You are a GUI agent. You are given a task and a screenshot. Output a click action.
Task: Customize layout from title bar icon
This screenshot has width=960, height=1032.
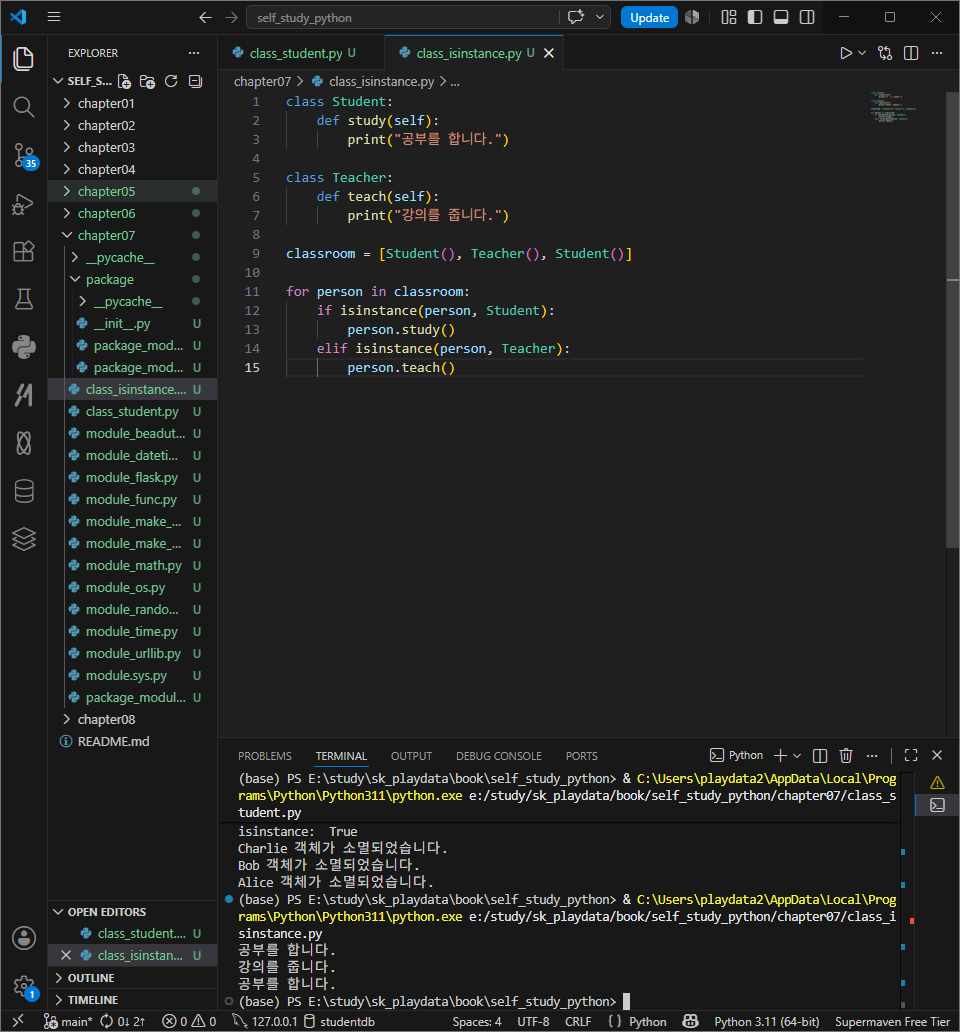(728, 17)
